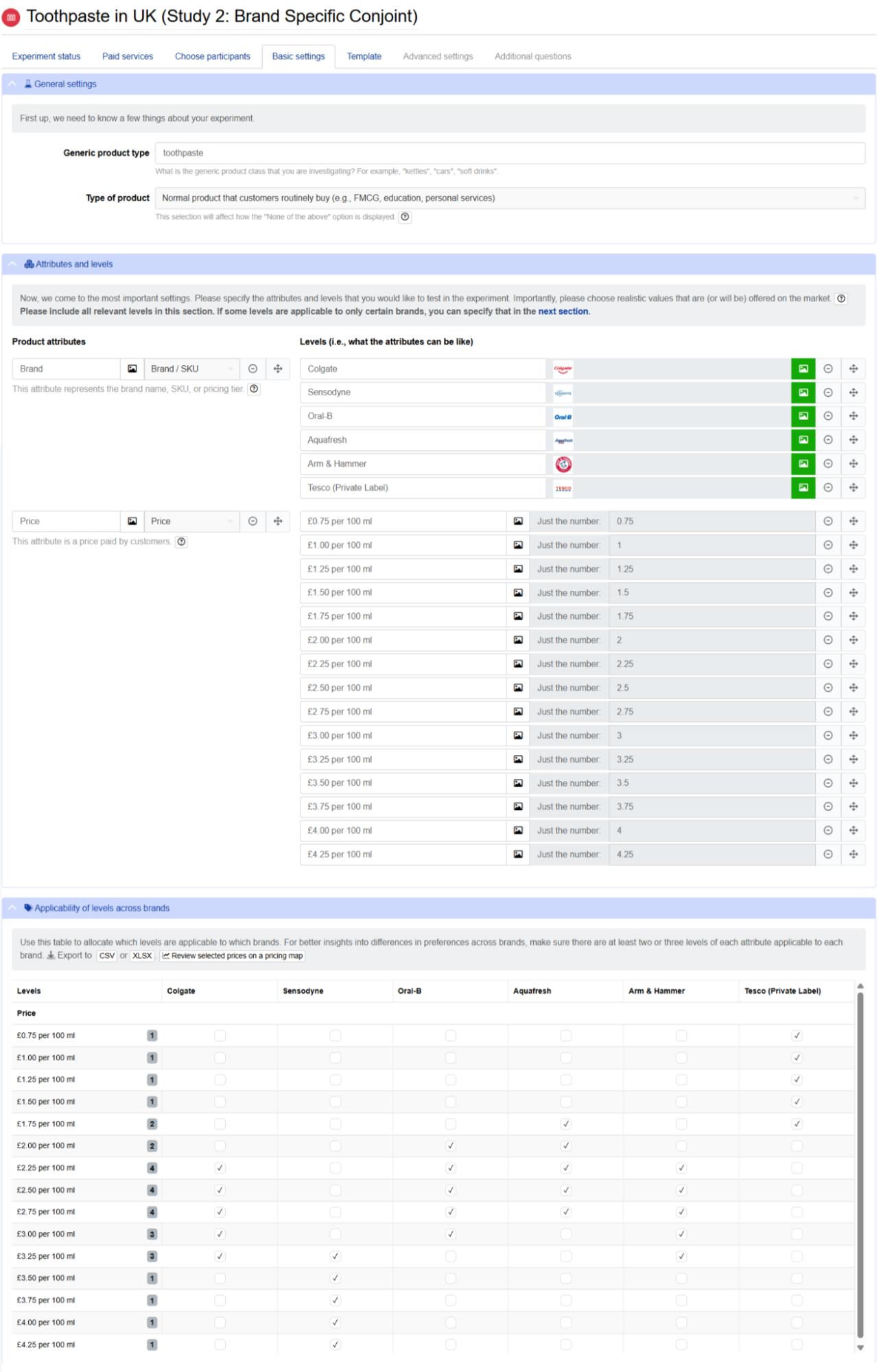881x1372 pixels.
Task: Click the help icon after 'None of the above' note
Action: coord(406,217)
